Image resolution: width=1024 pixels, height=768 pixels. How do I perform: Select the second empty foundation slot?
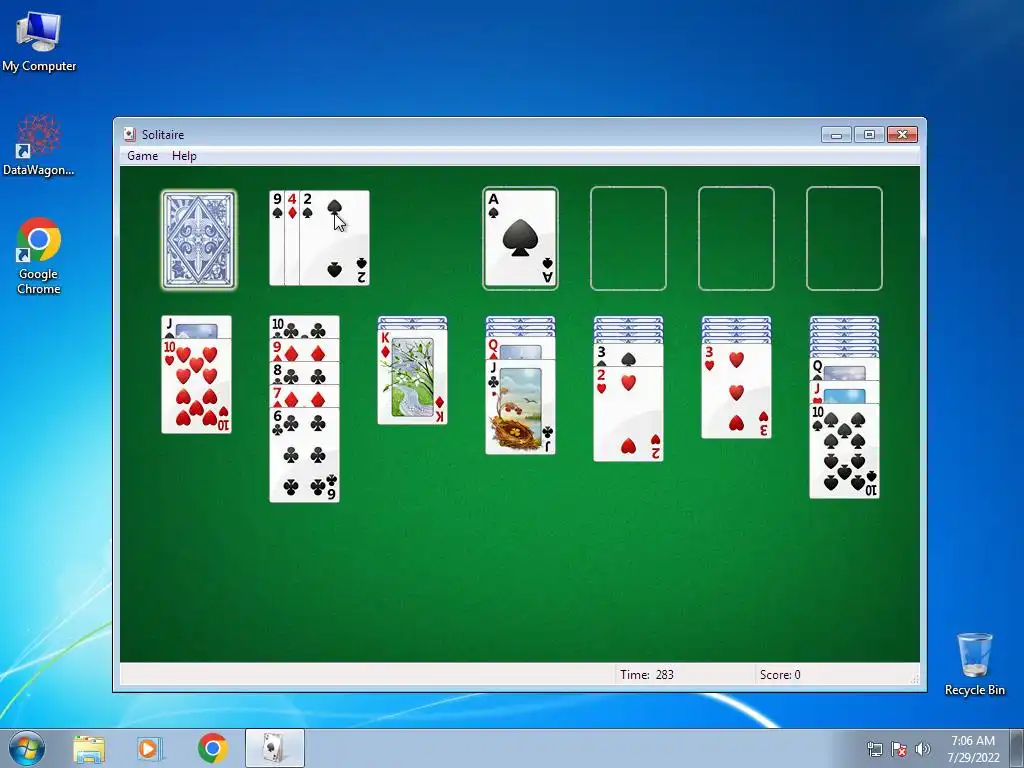(x=628, y=238)
